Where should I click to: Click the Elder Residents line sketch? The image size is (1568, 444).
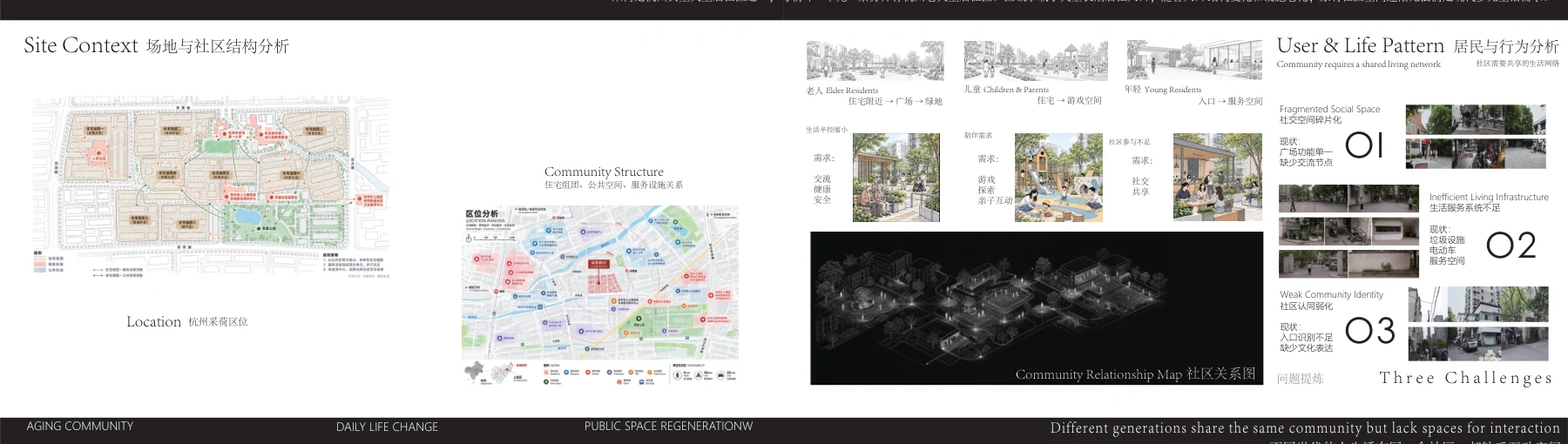point(875,60)
